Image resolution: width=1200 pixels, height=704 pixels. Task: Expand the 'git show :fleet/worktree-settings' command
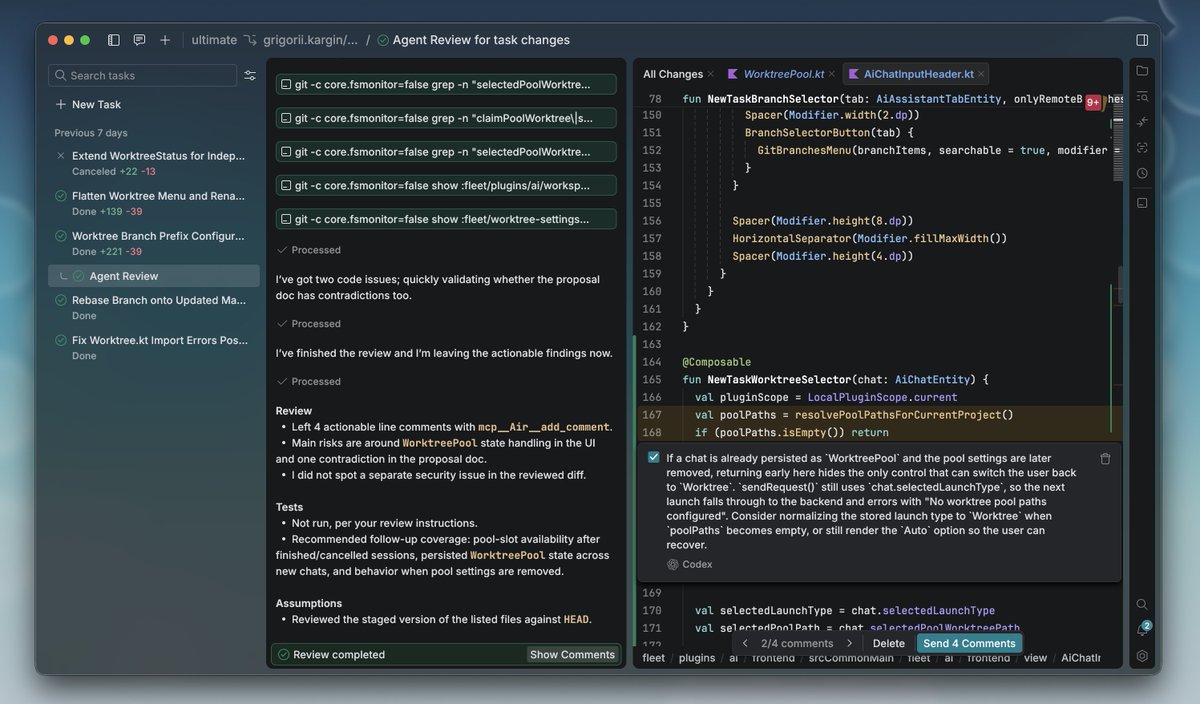[x=446, y=218]
